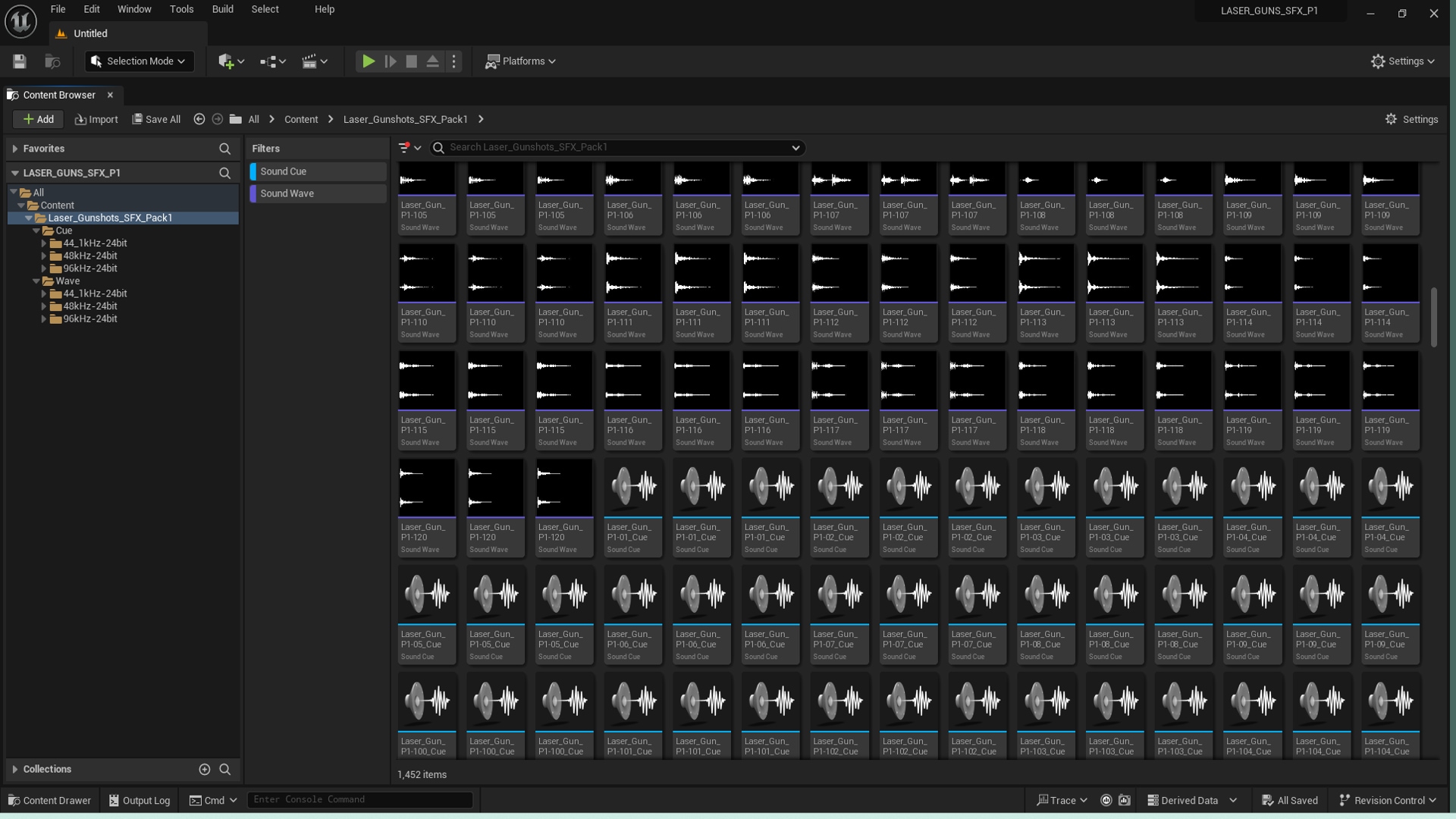Toggle the Sound Cue filter
This screenshot has width=1456, height=819.
318,171
